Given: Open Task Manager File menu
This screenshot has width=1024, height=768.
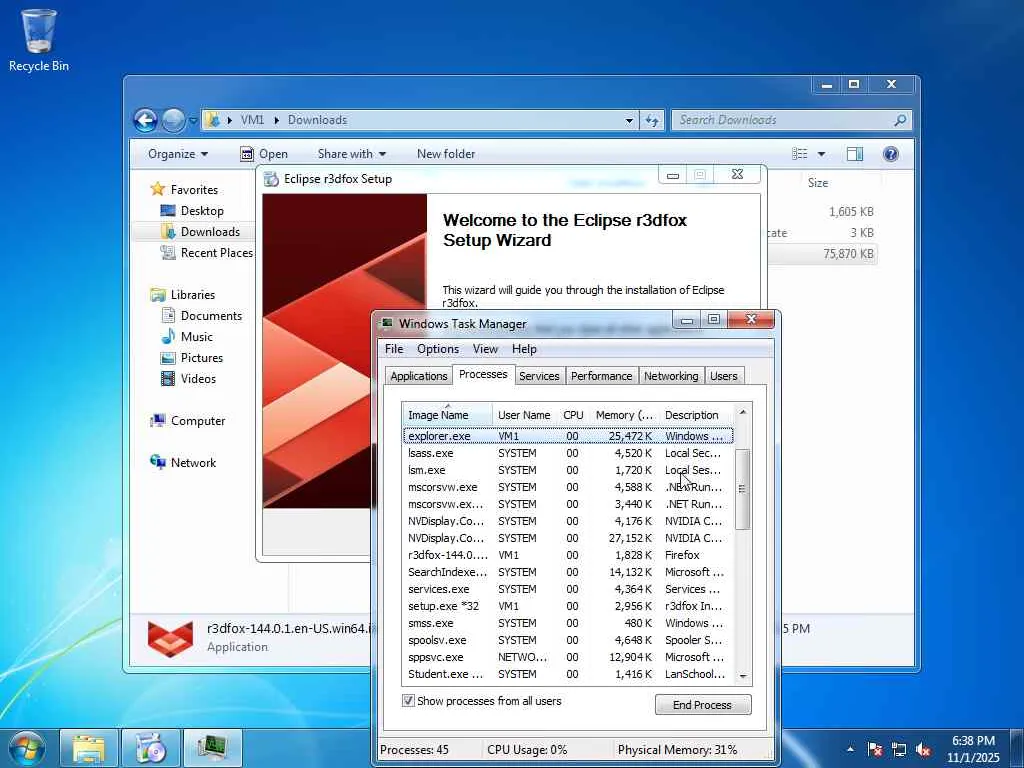Looking at the screenshot, I should coord(394,349).
